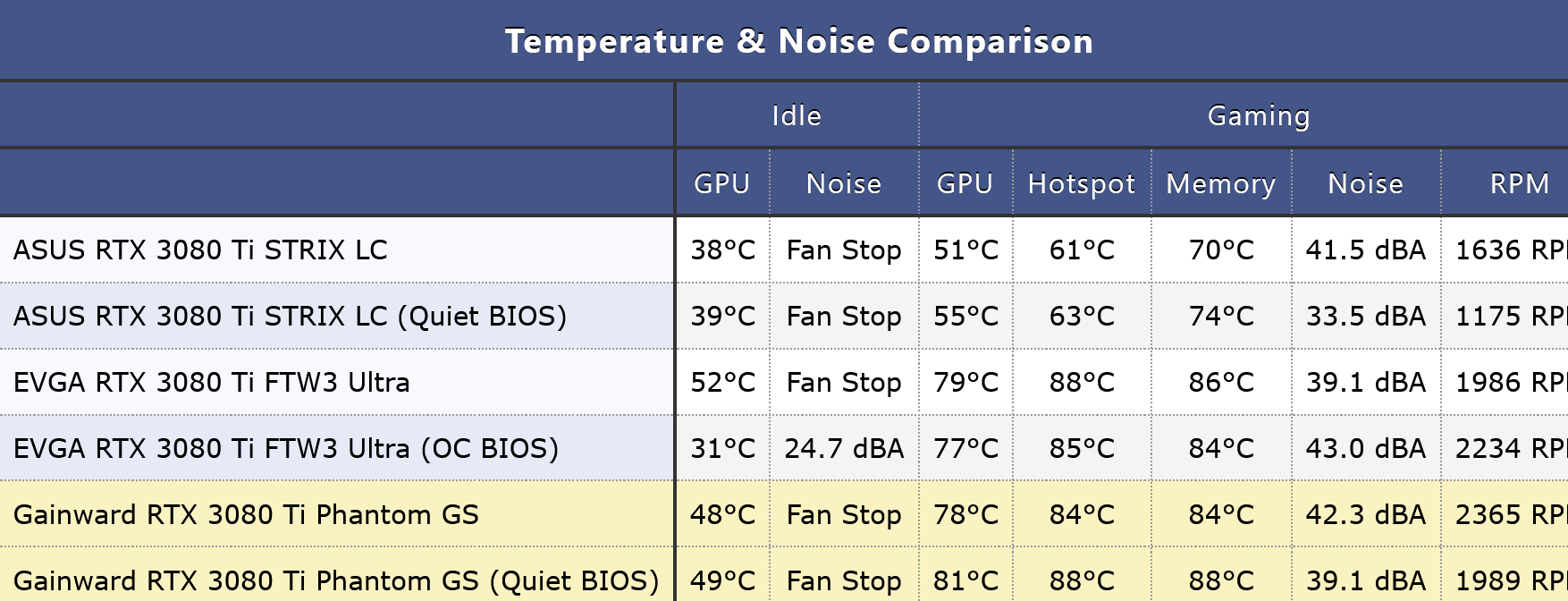Click the Idle Noise column header

(x=844, y=183)
